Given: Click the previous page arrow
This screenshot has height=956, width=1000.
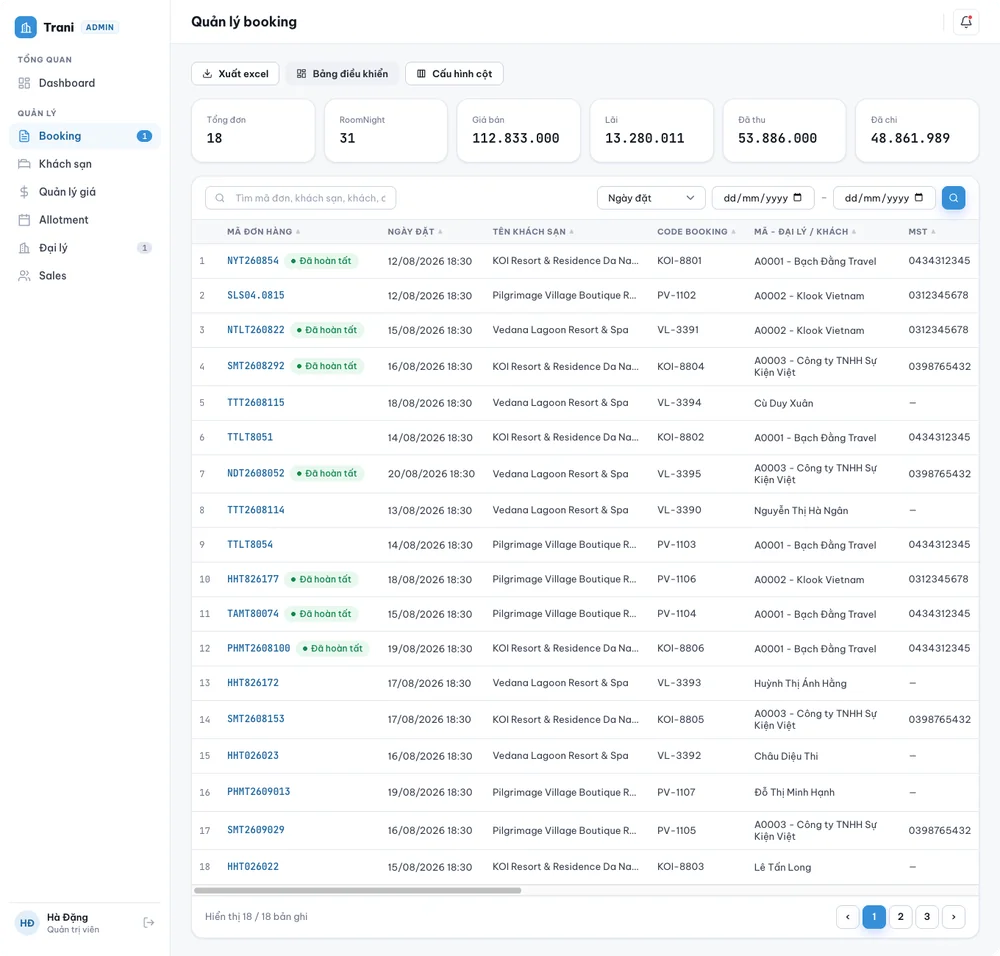Looking at the screenshot, I should [x=848, y=916].
